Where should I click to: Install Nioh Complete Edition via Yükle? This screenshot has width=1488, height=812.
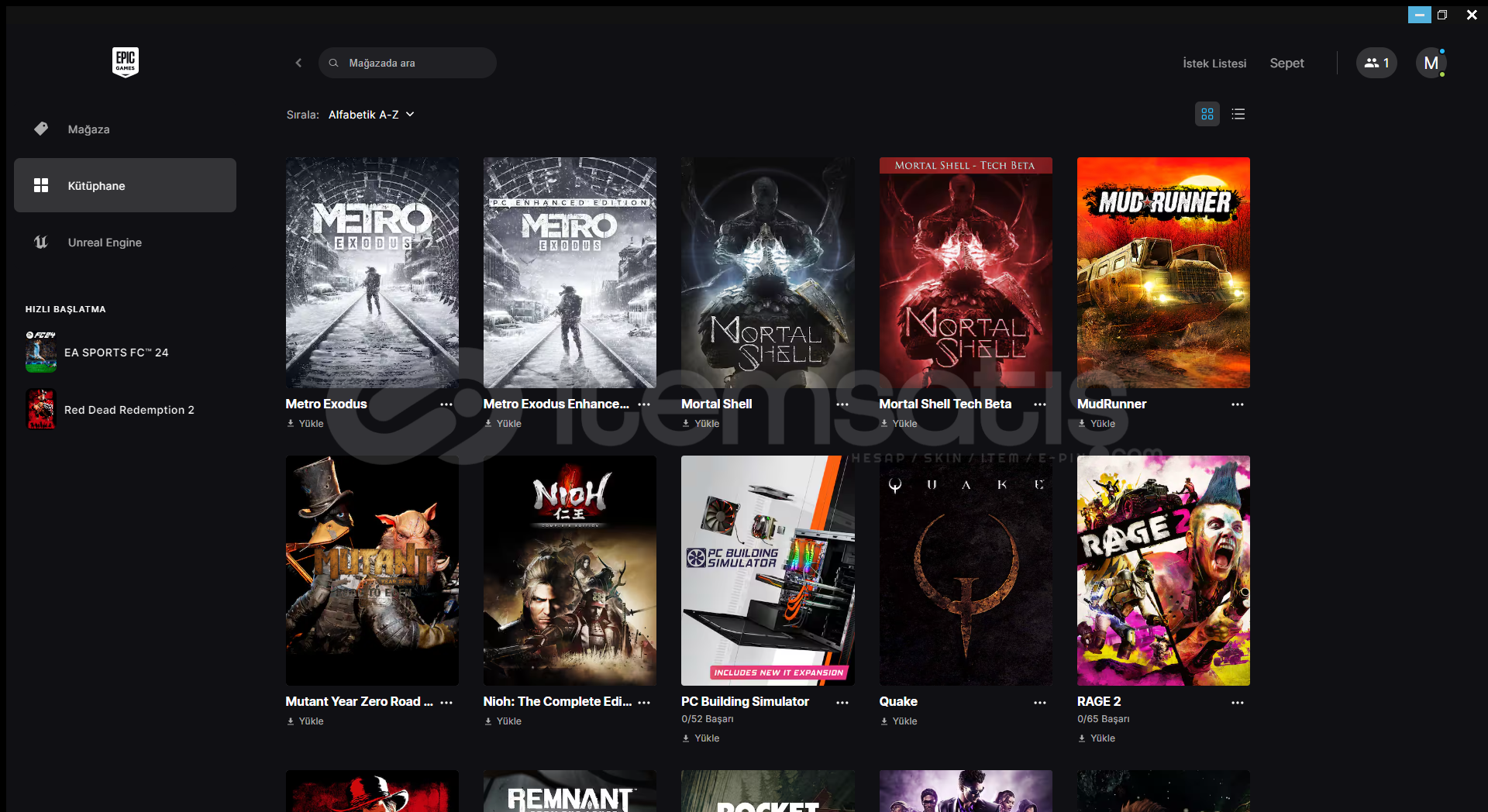(503, 721)
